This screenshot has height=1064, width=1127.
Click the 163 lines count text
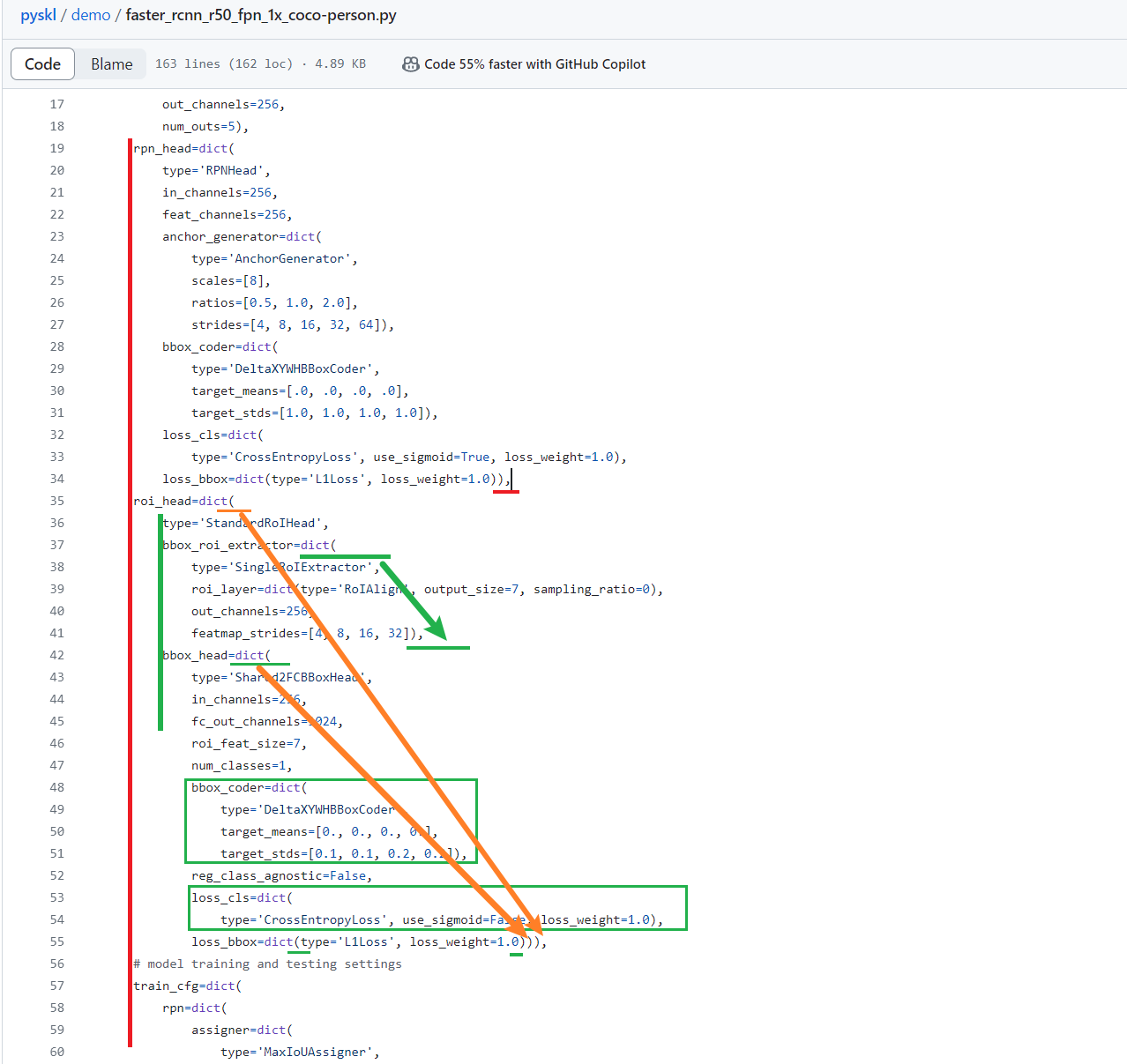coord(185,63)
